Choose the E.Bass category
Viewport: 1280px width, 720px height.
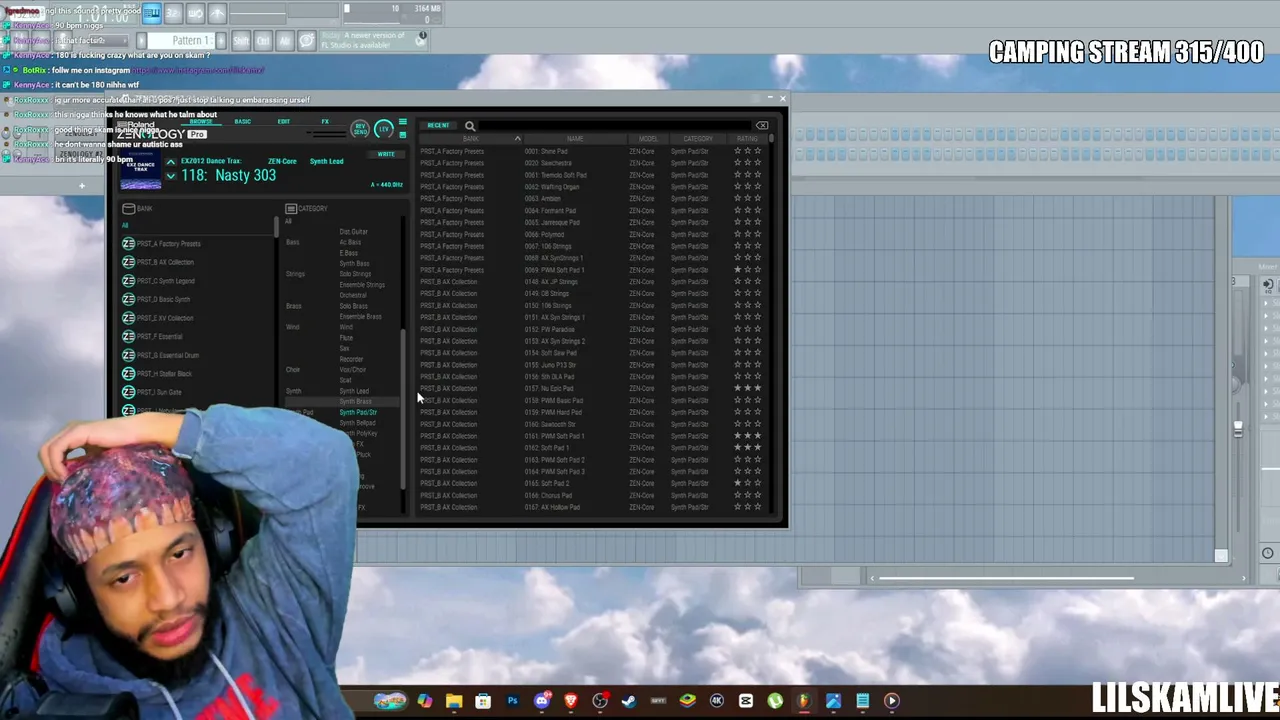click(348, 253)
